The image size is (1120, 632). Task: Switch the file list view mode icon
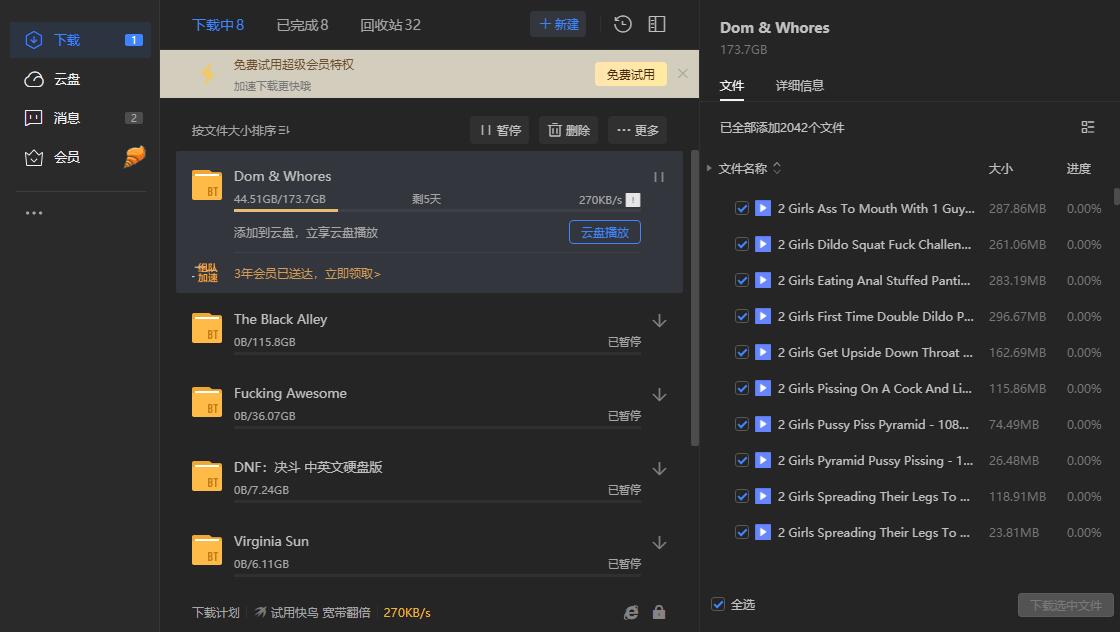point(1087,127)
